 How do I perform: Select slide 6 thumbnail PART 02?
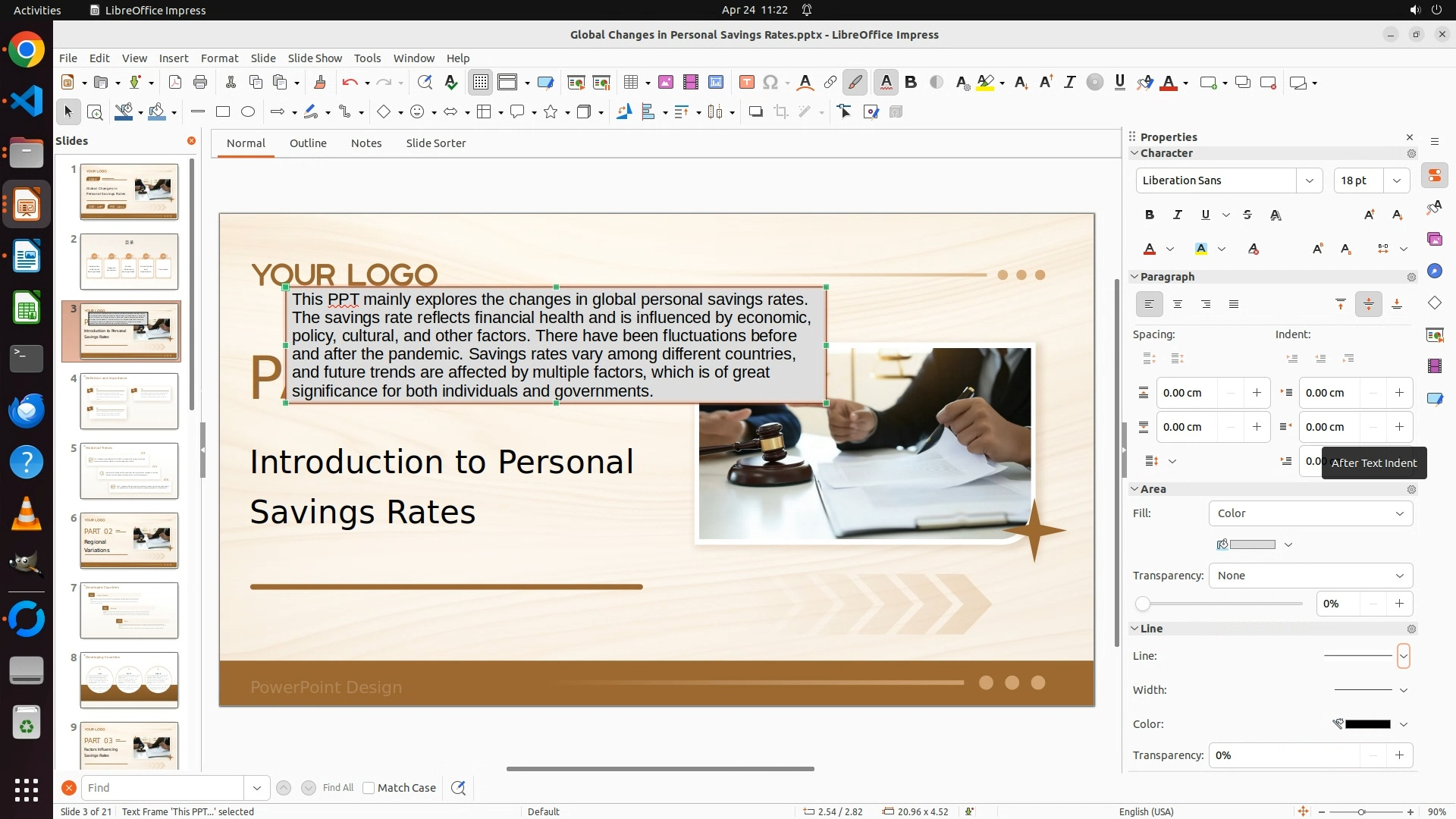click(x=129, y=541)
